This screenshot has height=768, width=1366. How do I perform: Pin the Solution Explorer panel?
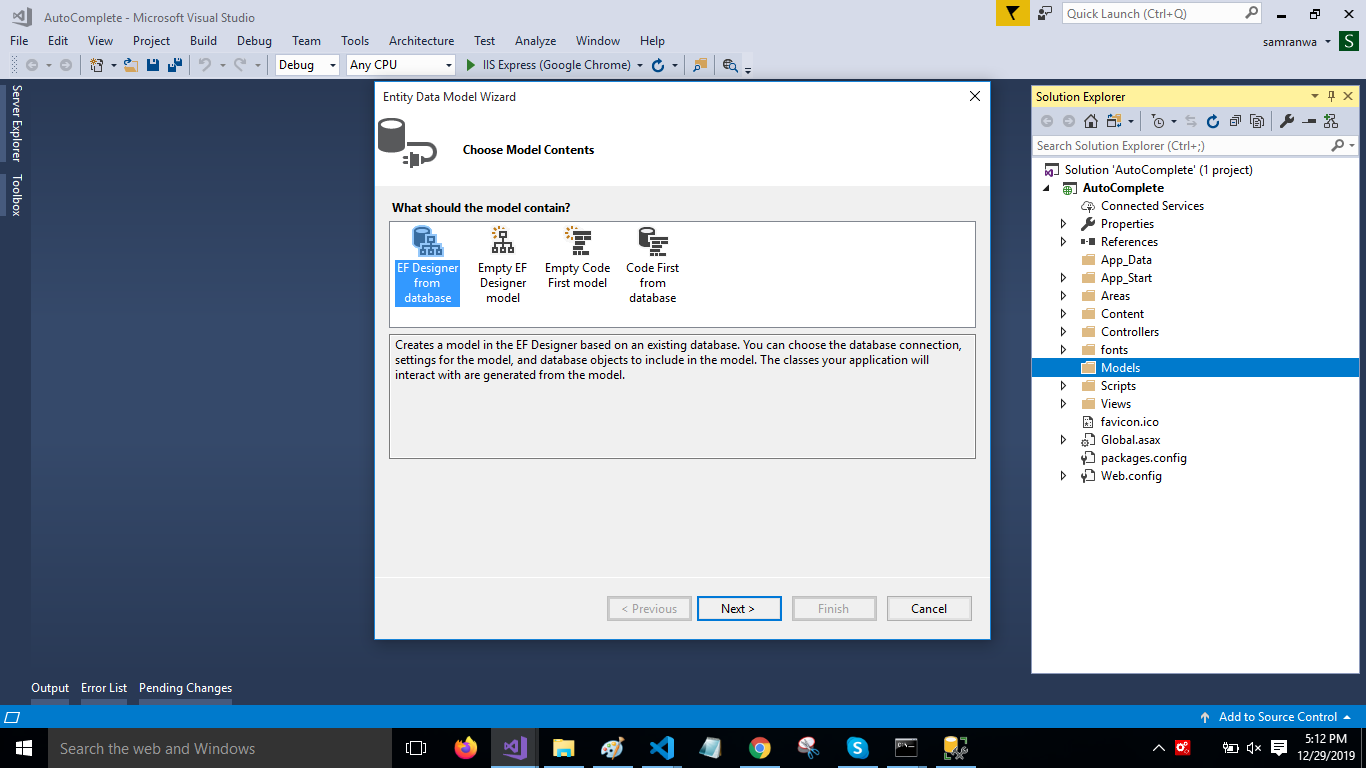(x=1331, y=97)
